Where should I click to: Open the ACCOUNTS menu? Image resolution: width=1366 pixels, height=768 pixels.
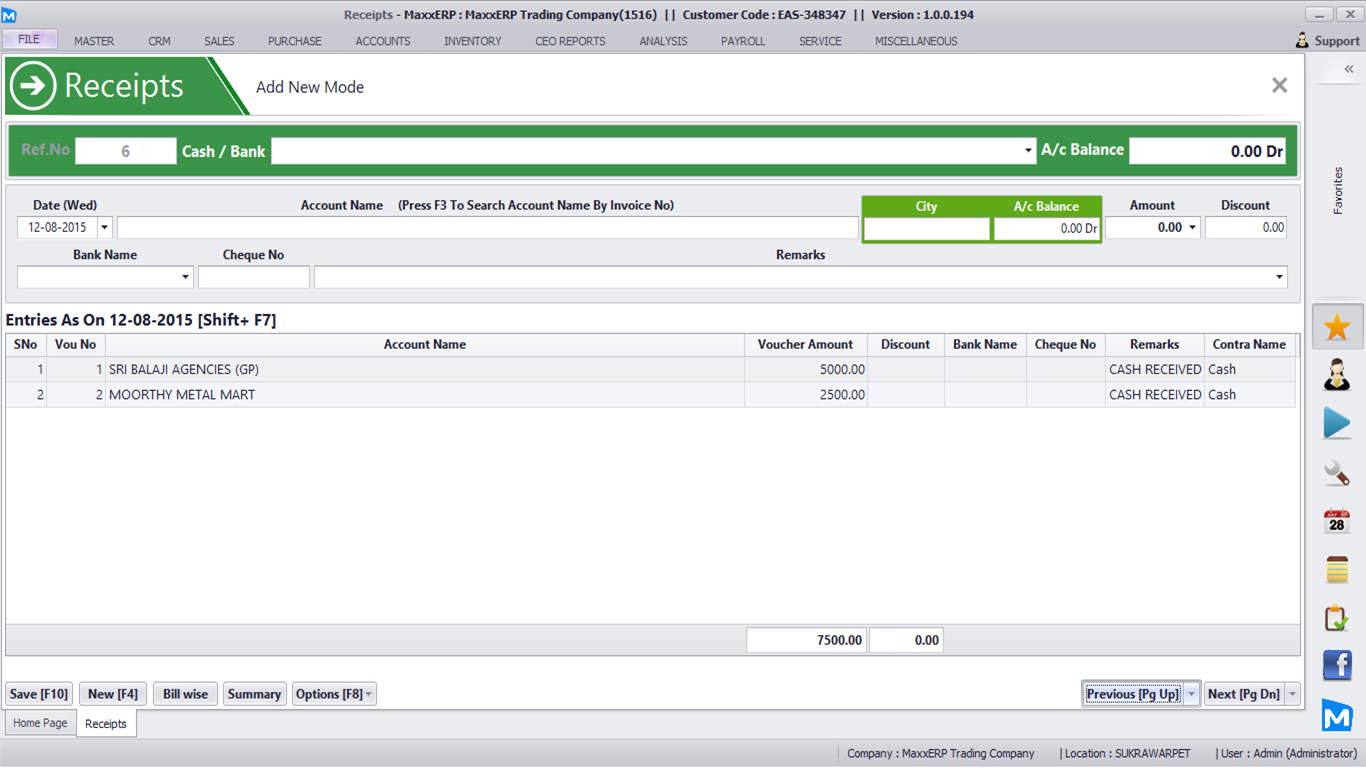383,41
